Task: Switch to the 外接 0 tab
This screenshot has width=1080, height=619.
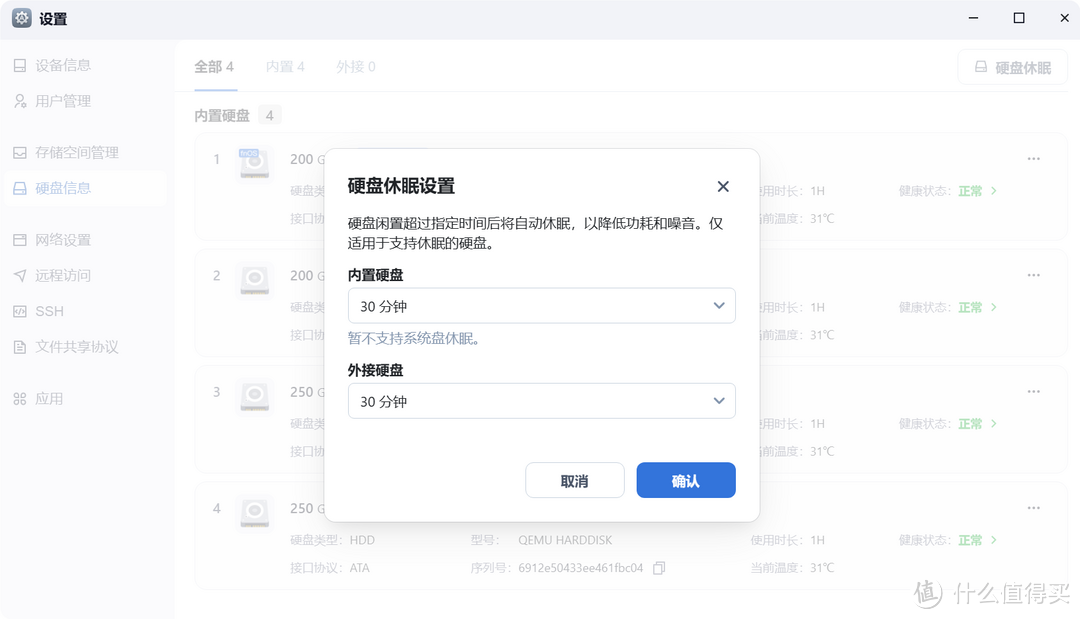Action: click(356, 67)
